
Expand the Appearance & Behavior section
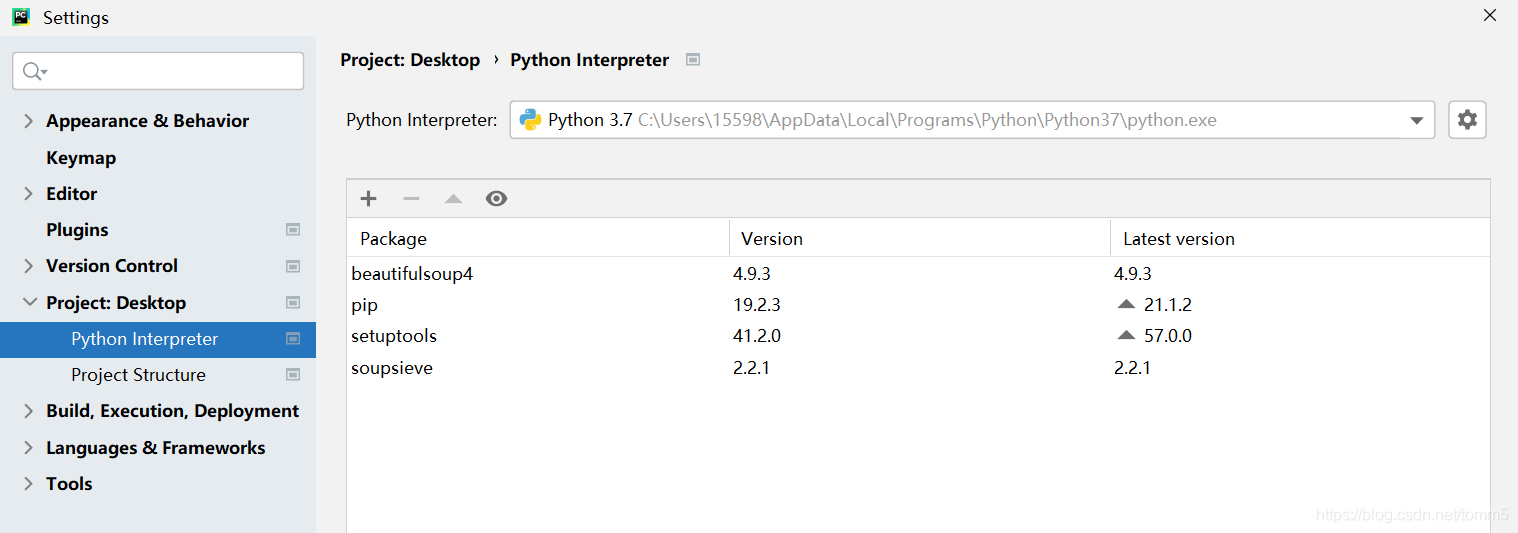click(x=28, y=121)
